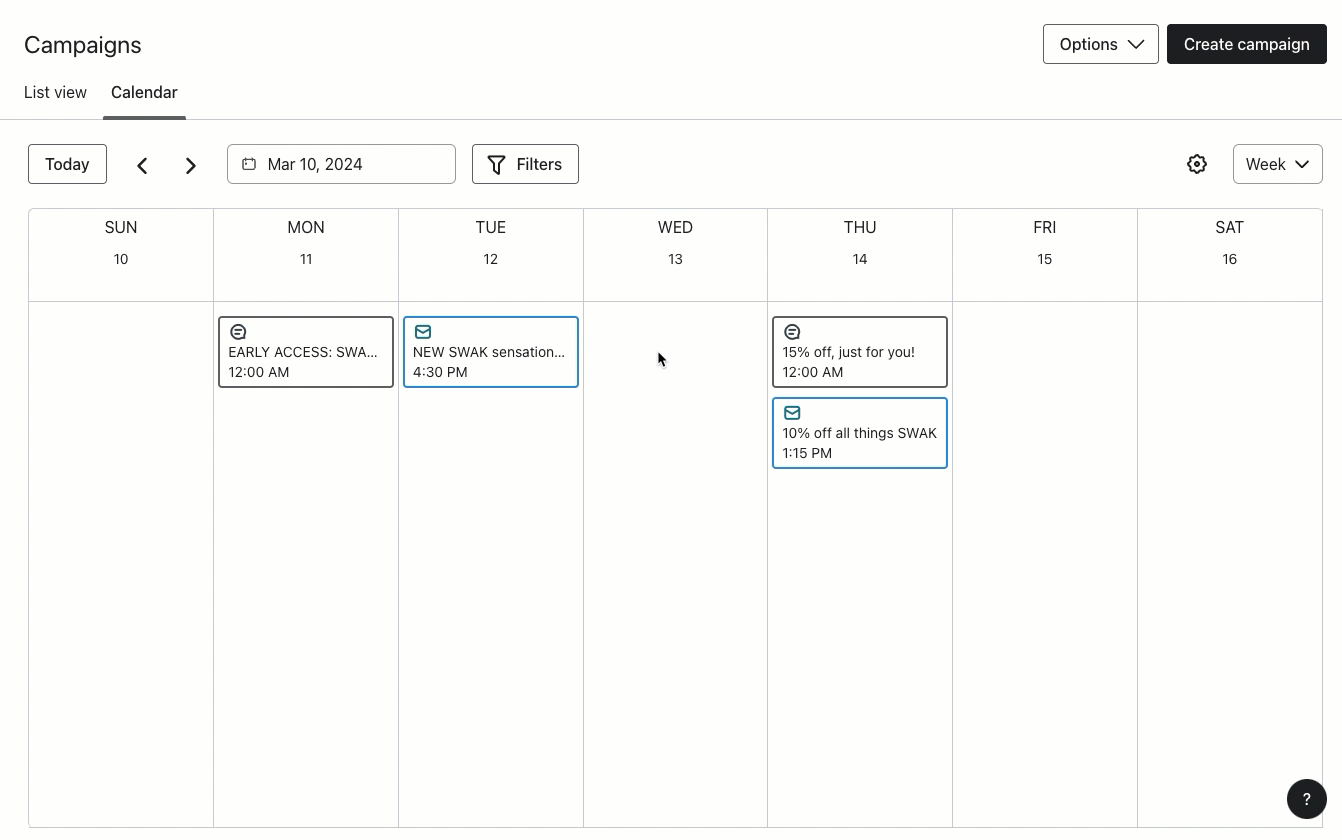Click the envelope icon on 10% off campaign
This screenshot has height=840, width=1342.
click(x=792, y=412)
